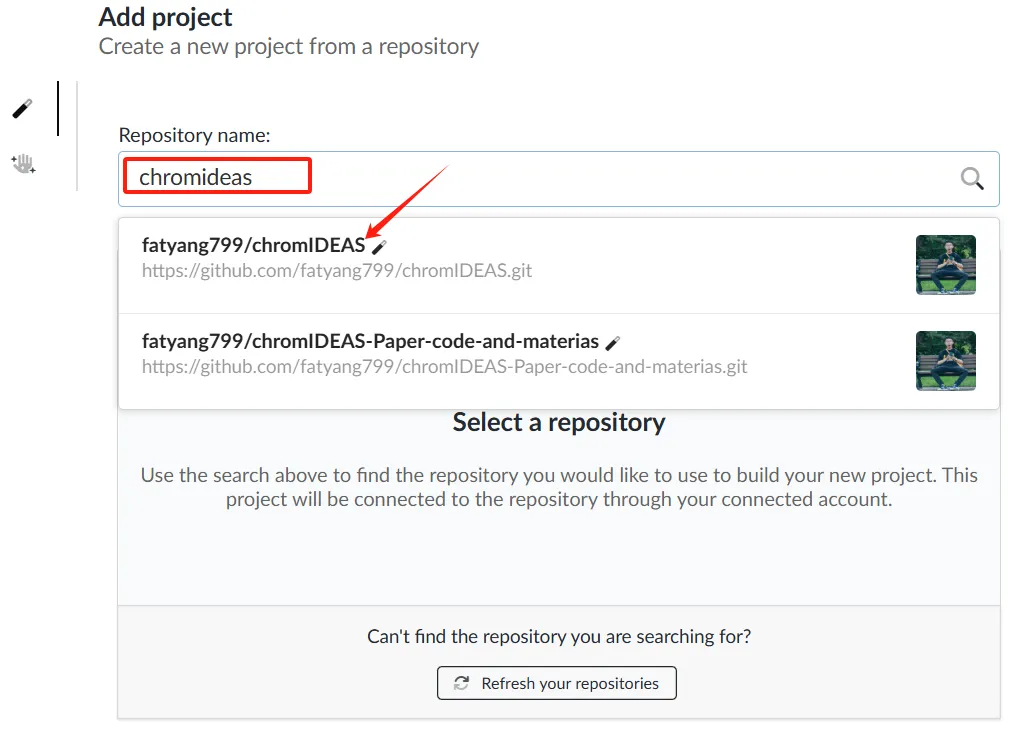This screenshot has height=732, width=1009.
Task: Click wand icon next to fatyang799/chromIDEAS
Action: tap(379, 247)
